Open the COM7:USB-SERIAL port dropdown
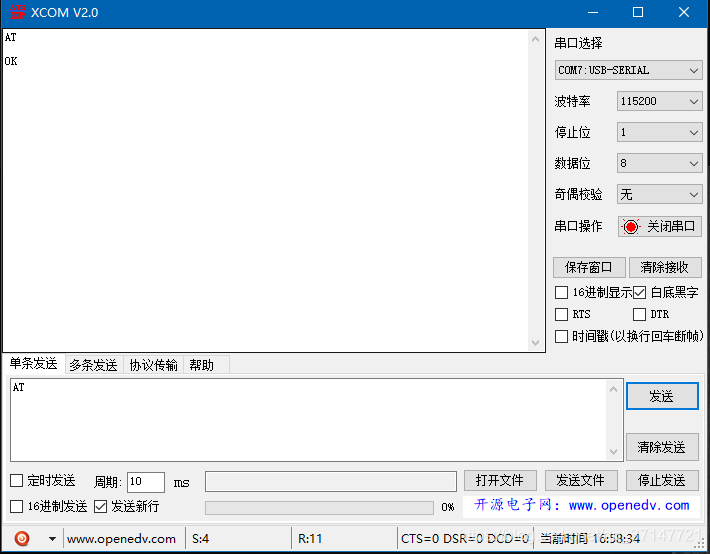The image size is (710, 554). pyautogui.click(x=628, y=70)
